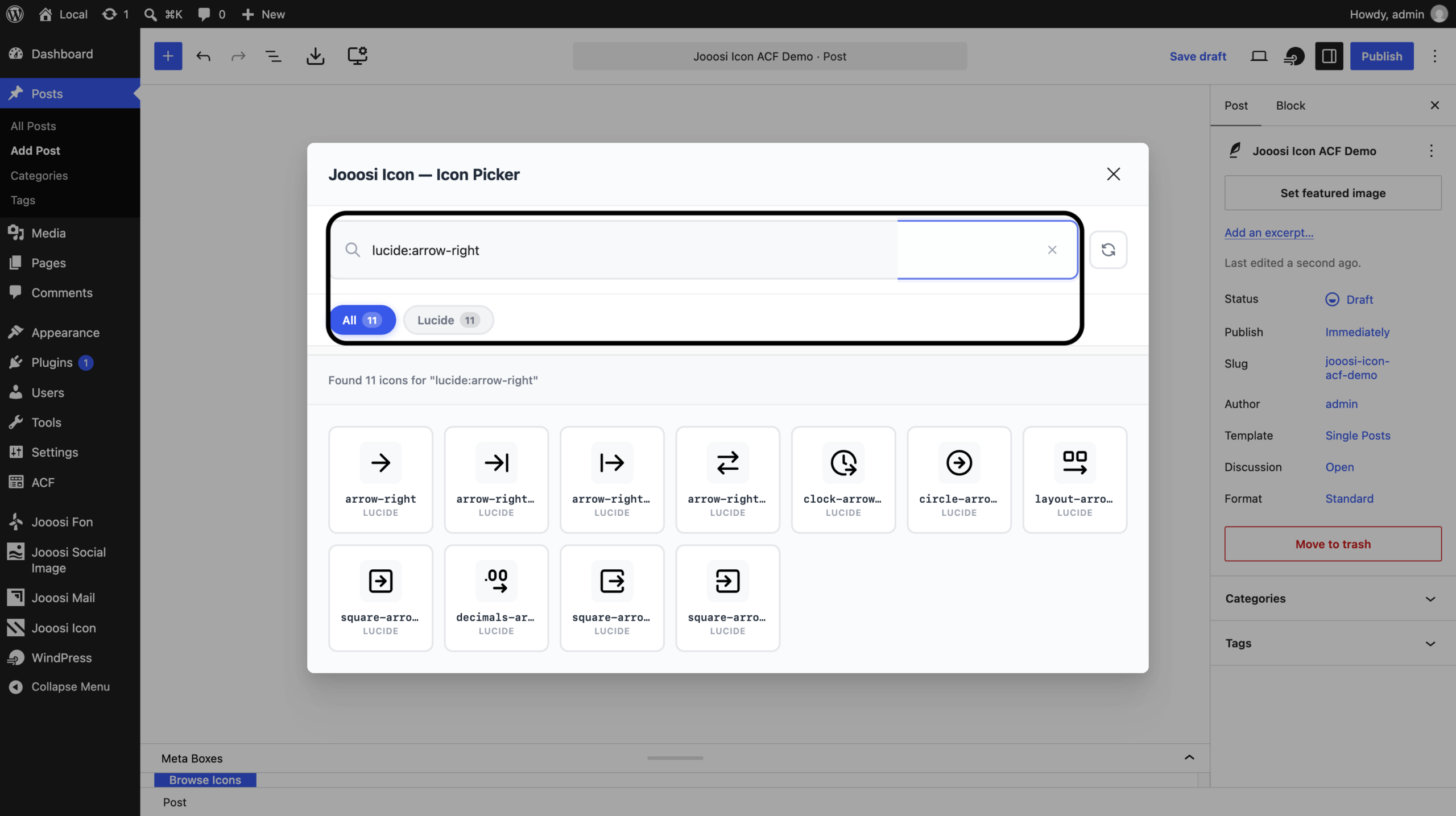
Task: Clear the icon search field
Action: coord(1052,250)
